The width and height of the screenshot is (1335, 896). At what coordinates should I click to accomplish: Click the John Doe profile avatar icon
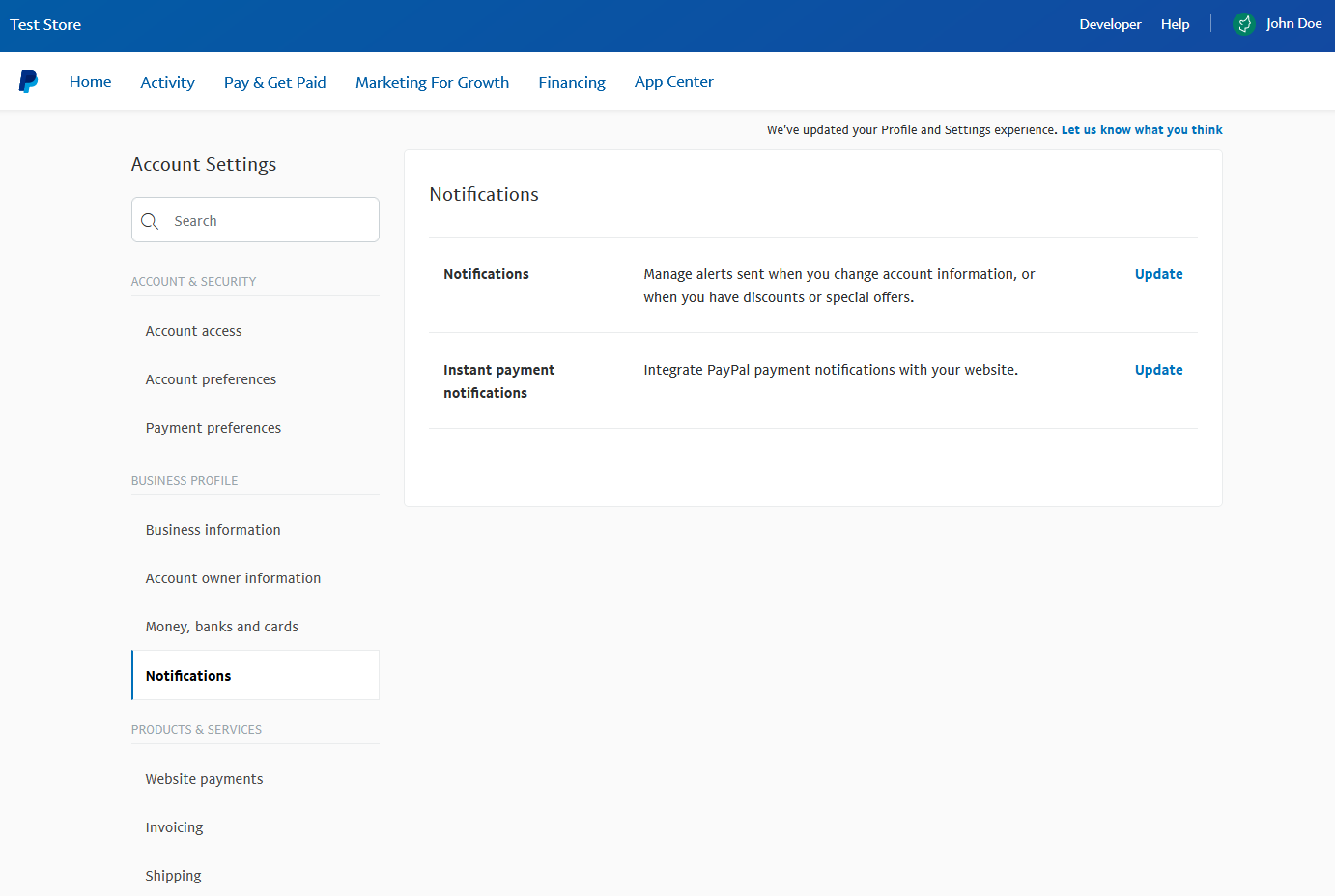1244,24
